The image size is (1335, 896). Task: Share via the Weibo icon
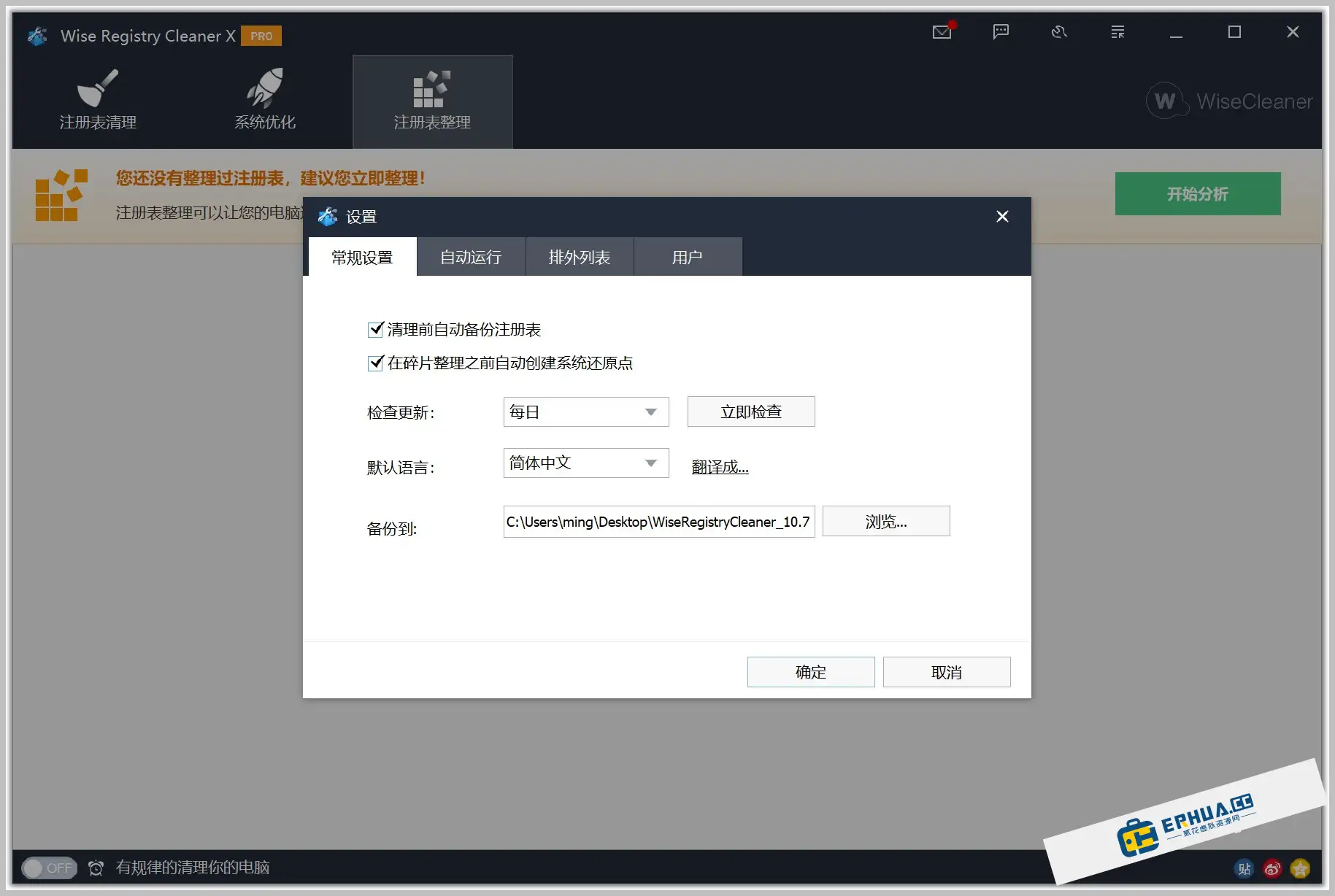(x=1272, y=868)
